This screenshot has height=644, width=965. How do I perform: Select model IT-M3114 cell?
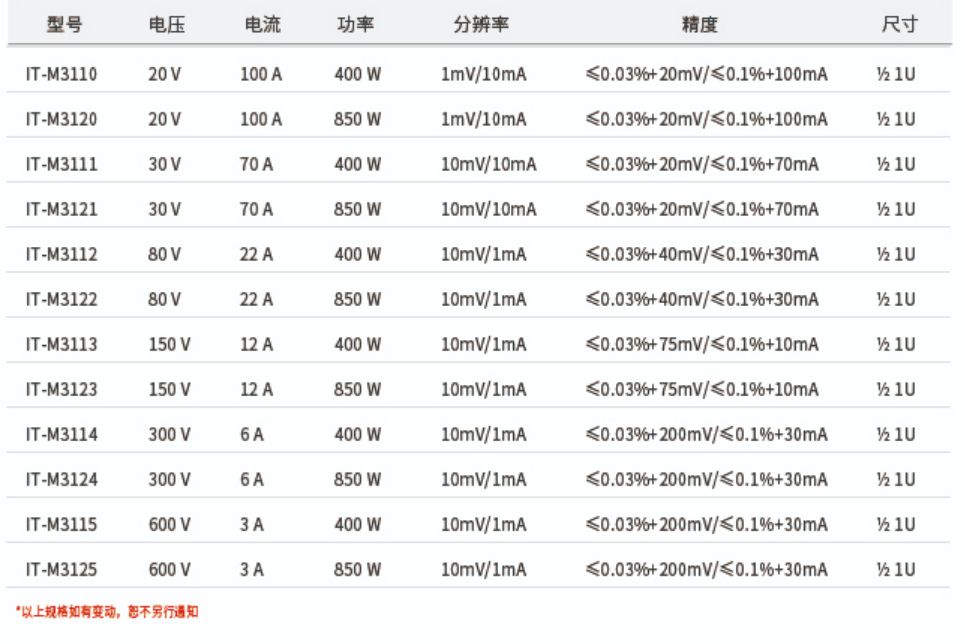point(62,435)
